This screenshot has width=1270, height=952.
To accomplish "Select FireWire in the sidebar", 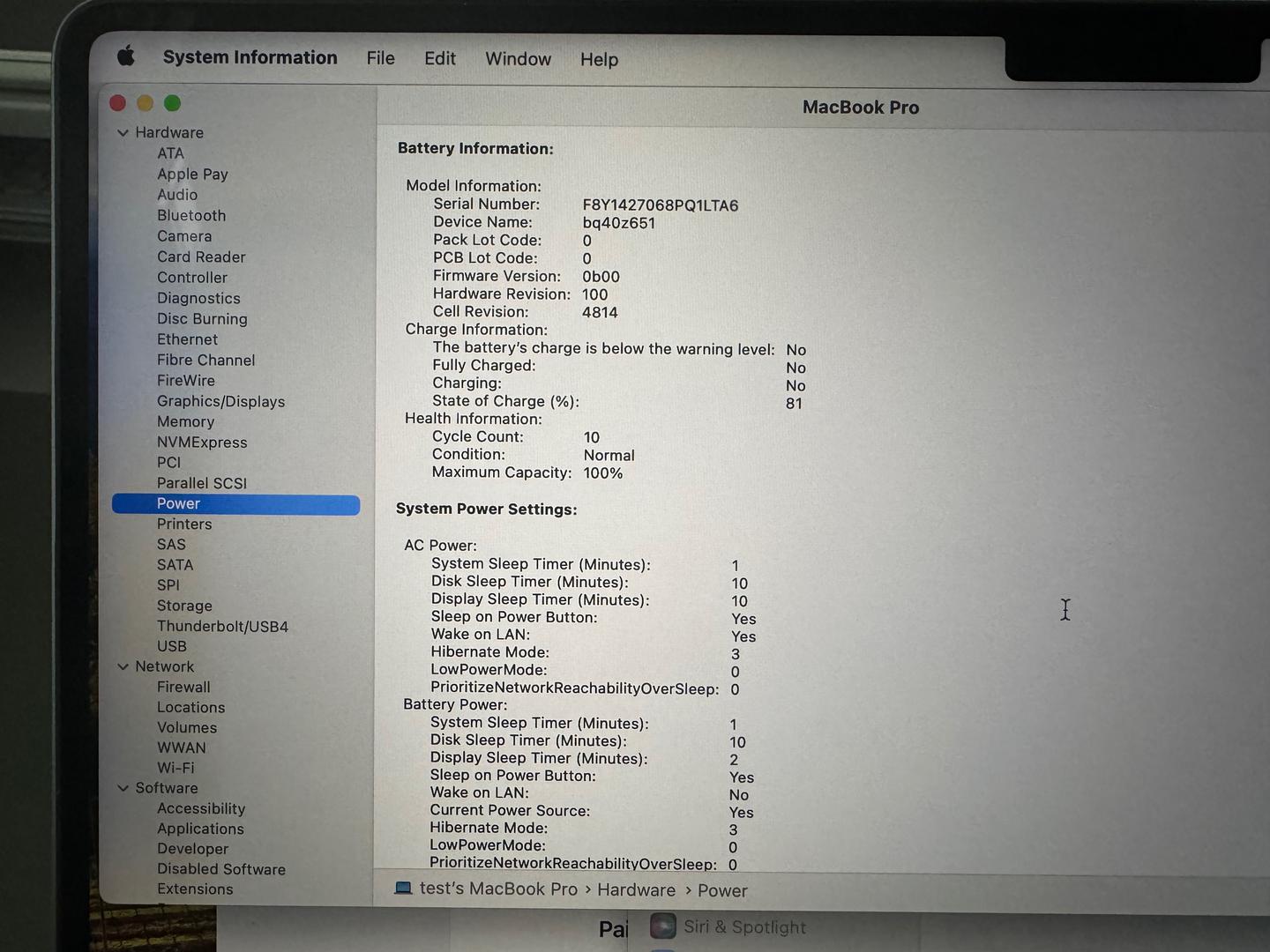I will (185, 381).
